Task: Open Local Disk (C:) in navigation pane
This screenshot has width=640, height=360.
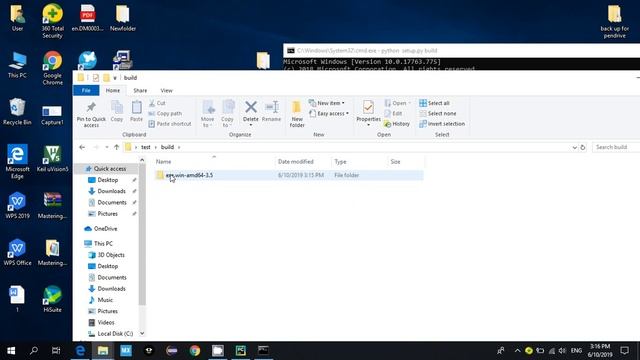Action: coord(115,333)
